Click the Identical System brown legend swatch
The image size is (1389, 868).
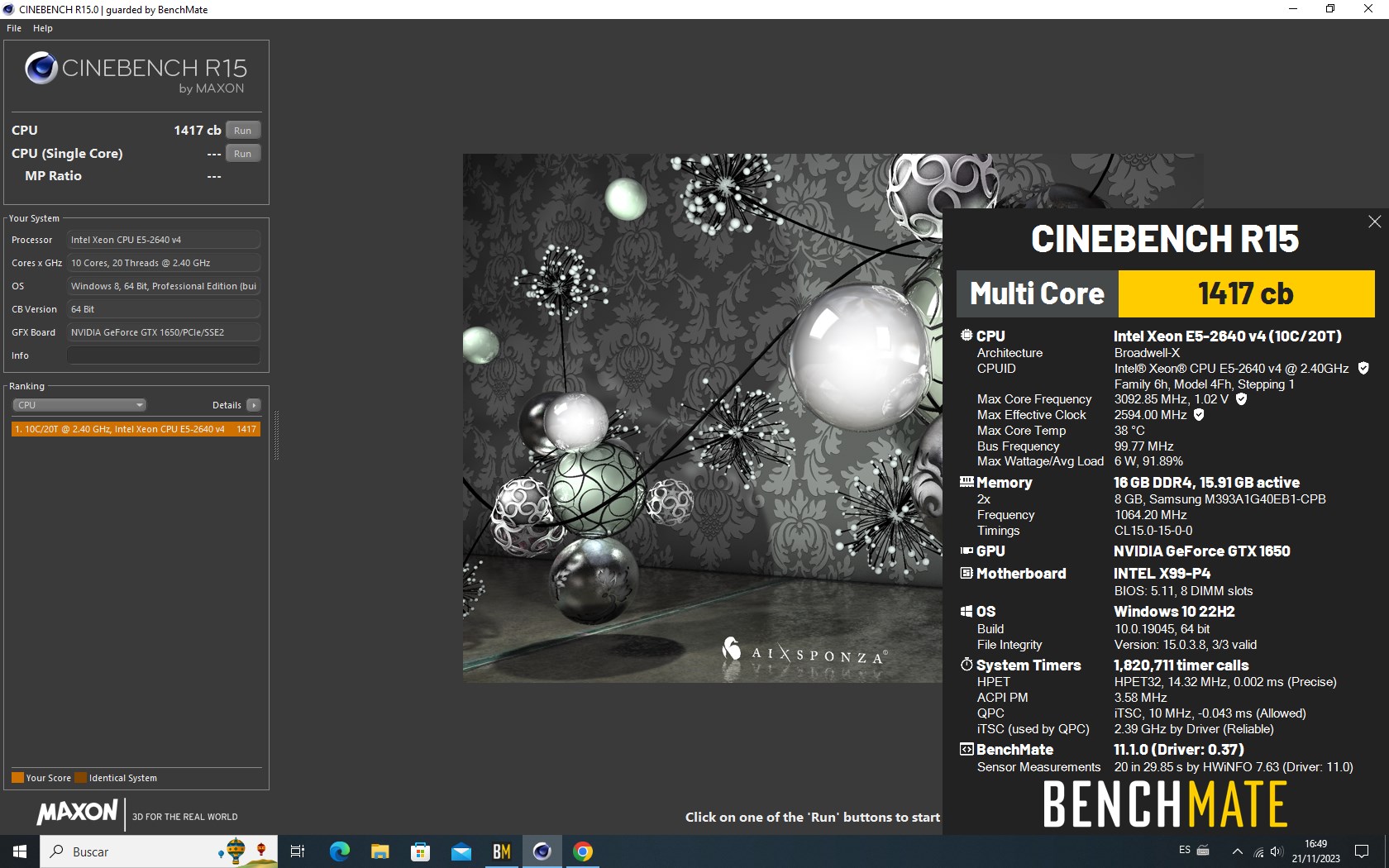(80, 778)
